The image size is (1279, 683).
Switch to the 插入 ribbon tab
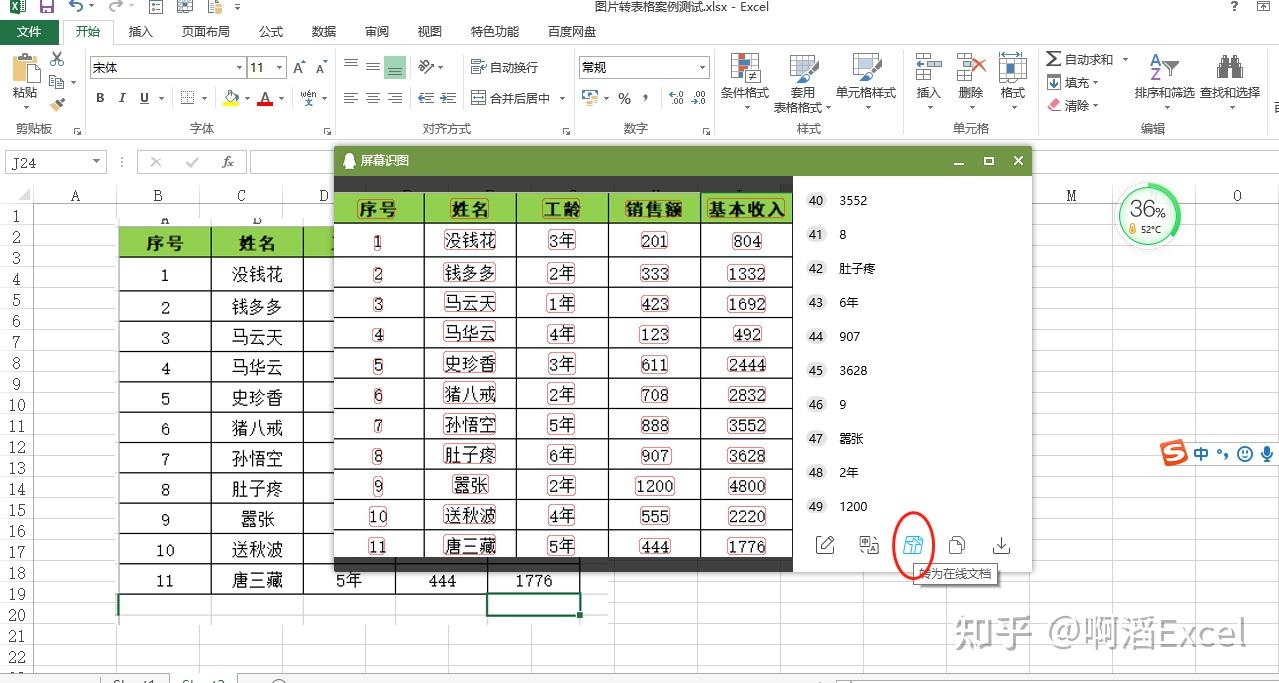pyautogui.click(x=139, y=31)
